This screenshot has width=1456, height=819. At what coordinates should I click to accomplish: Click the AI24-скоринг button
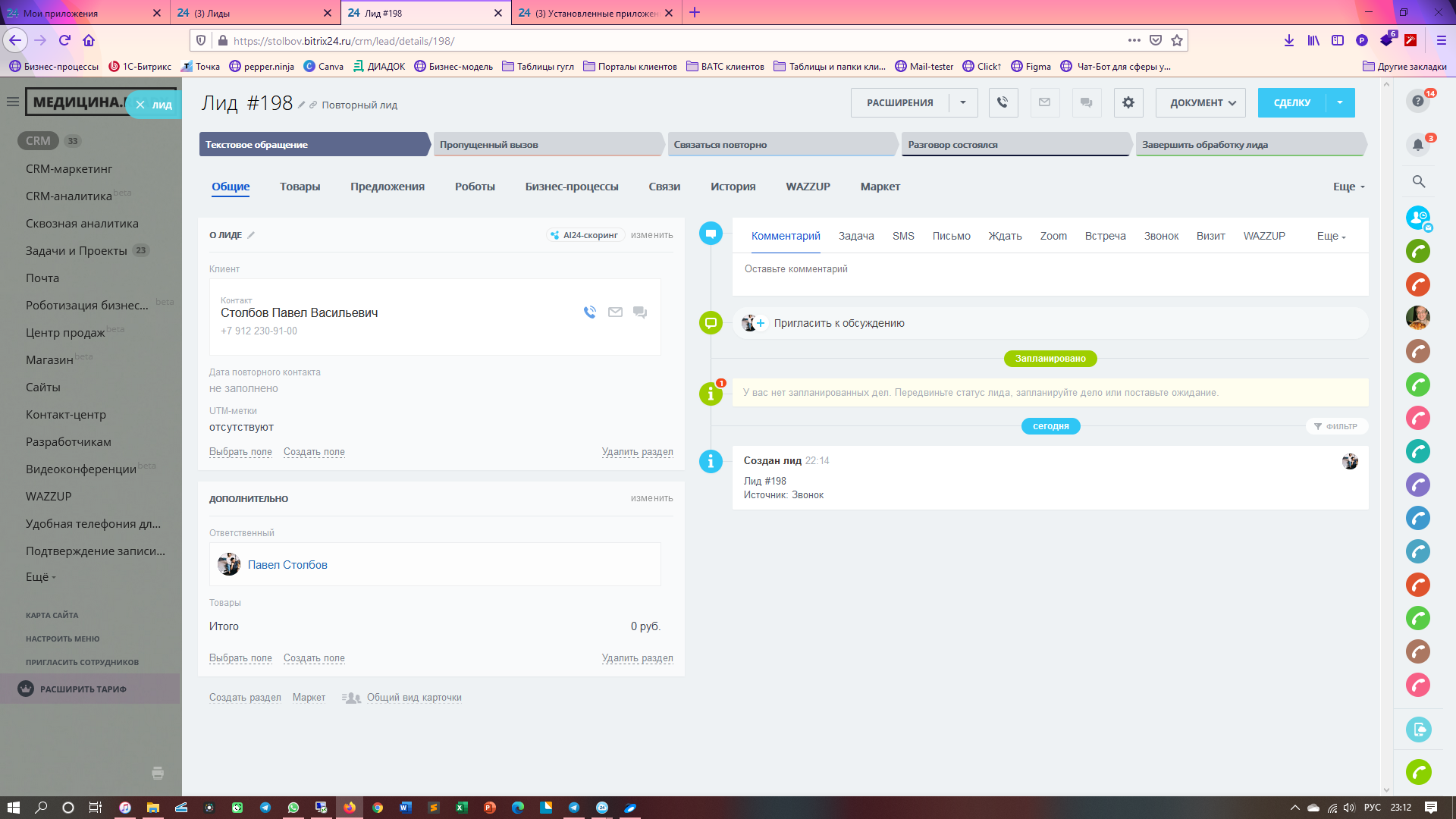click(x=585, y=235)
